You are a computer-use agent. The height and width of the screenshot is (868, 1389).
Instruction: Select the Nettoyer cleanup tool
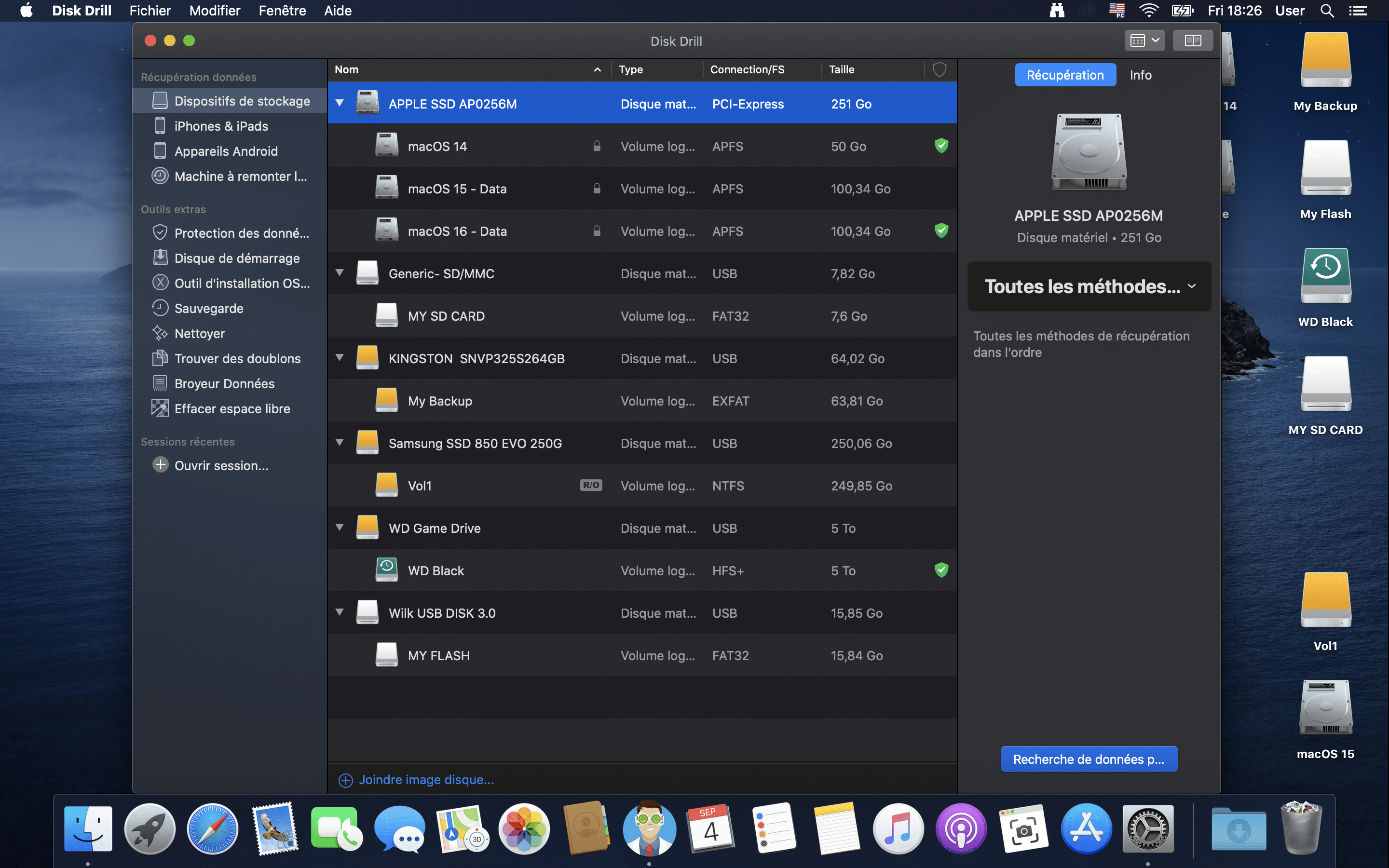[x=199, y=334]
